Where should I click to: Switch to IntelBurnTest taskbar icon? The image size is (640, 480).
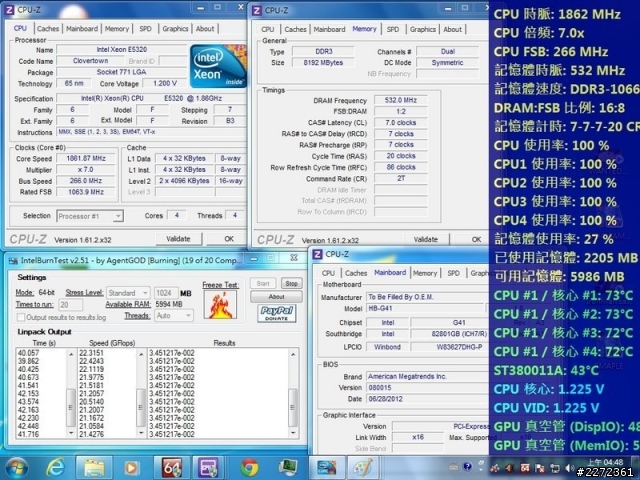point(327,468)
